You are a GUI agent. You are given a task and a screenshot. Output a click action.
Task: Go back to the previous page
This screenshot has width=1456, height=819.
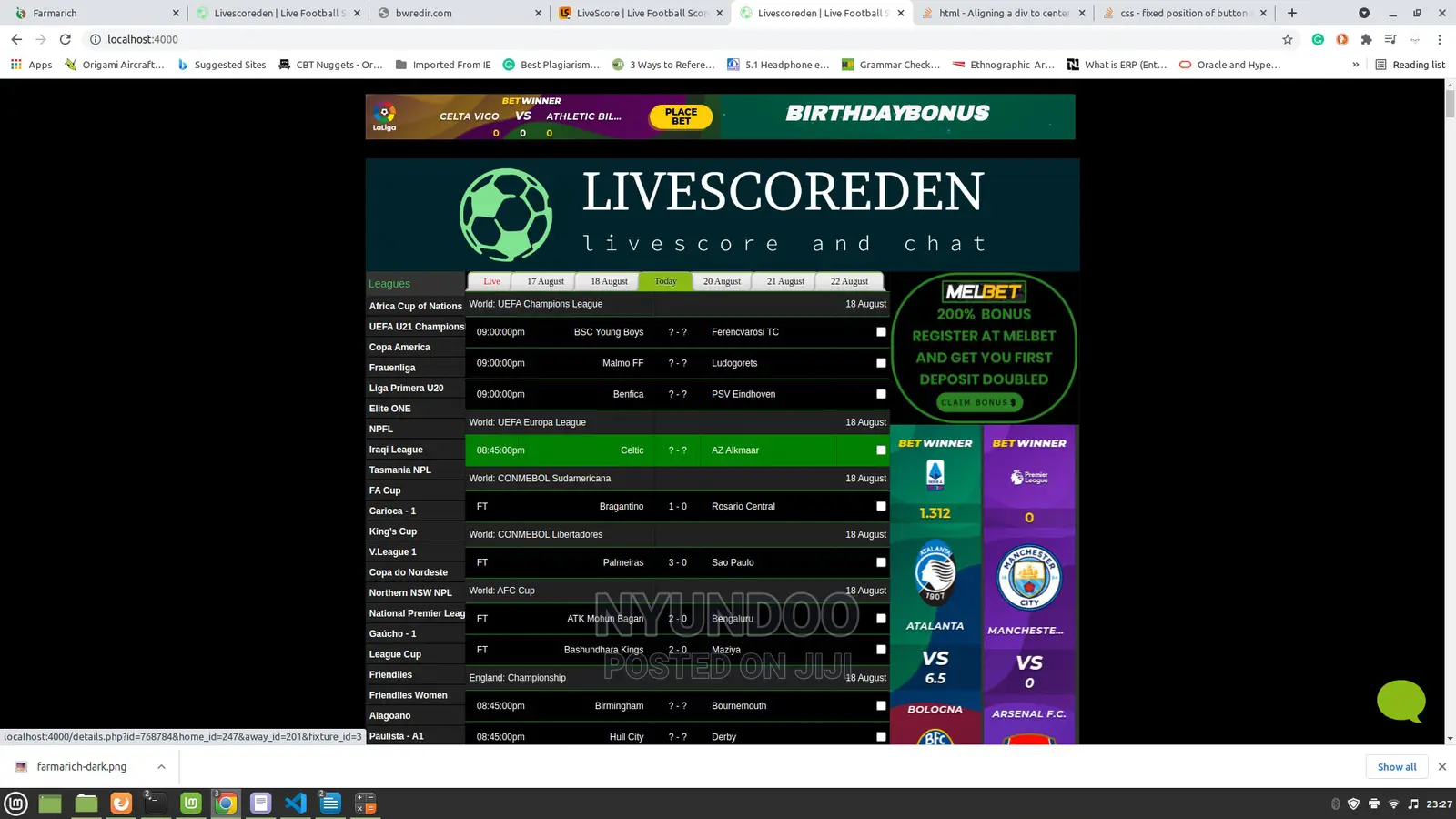click(x=16, y=39)
